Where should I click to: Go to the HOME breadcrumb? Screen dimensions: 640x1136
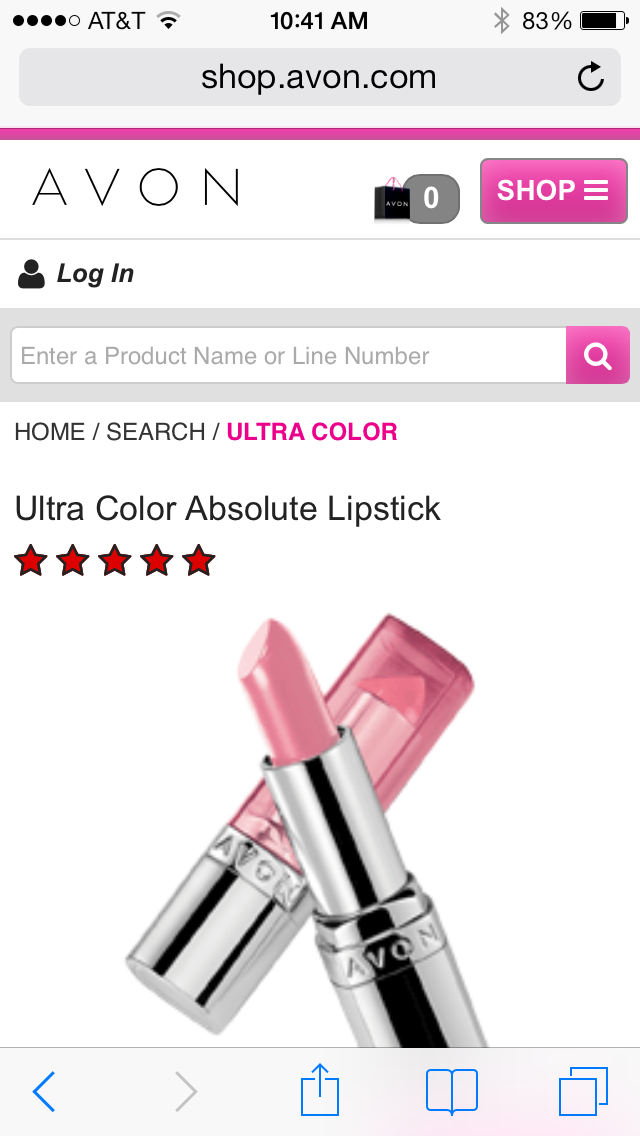(49, 432)
